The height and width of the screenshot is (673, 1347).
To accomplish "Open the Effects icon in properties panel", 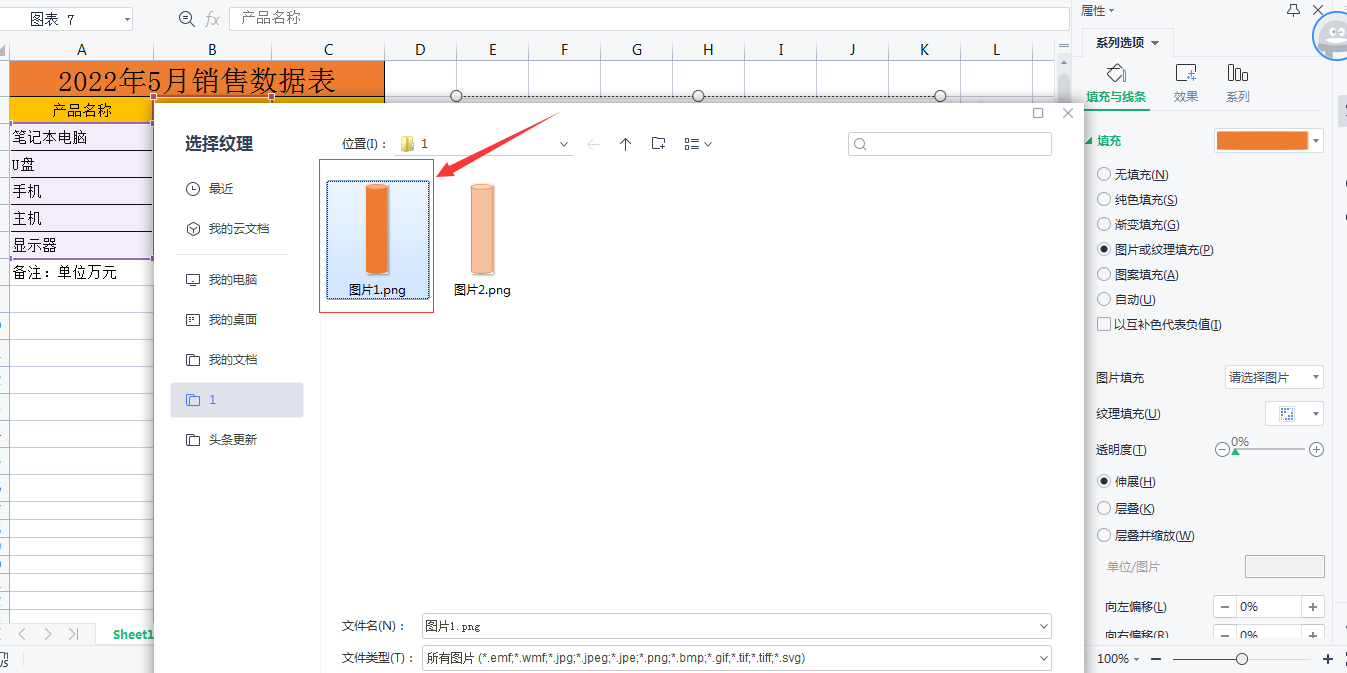I will (1186, 73).
